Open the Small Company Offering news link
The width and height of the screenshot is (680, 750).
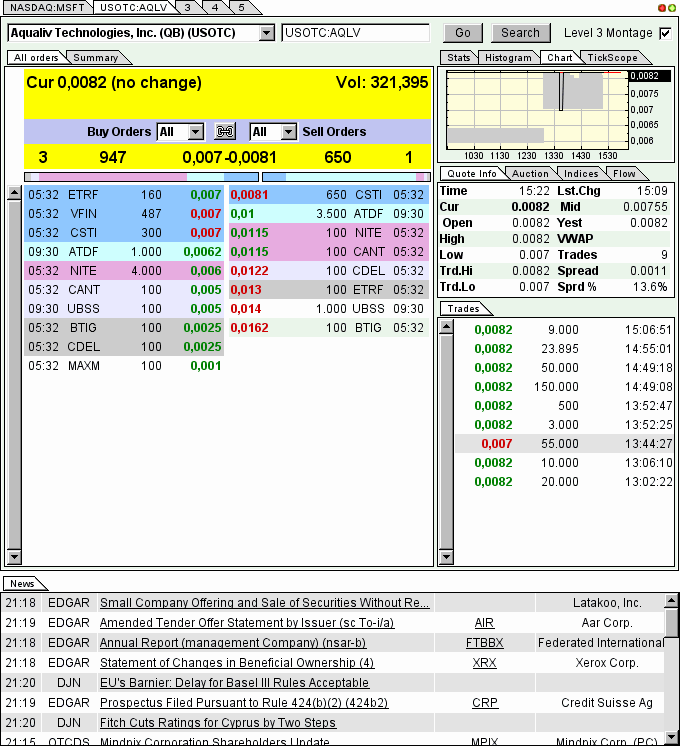(264, 603)
